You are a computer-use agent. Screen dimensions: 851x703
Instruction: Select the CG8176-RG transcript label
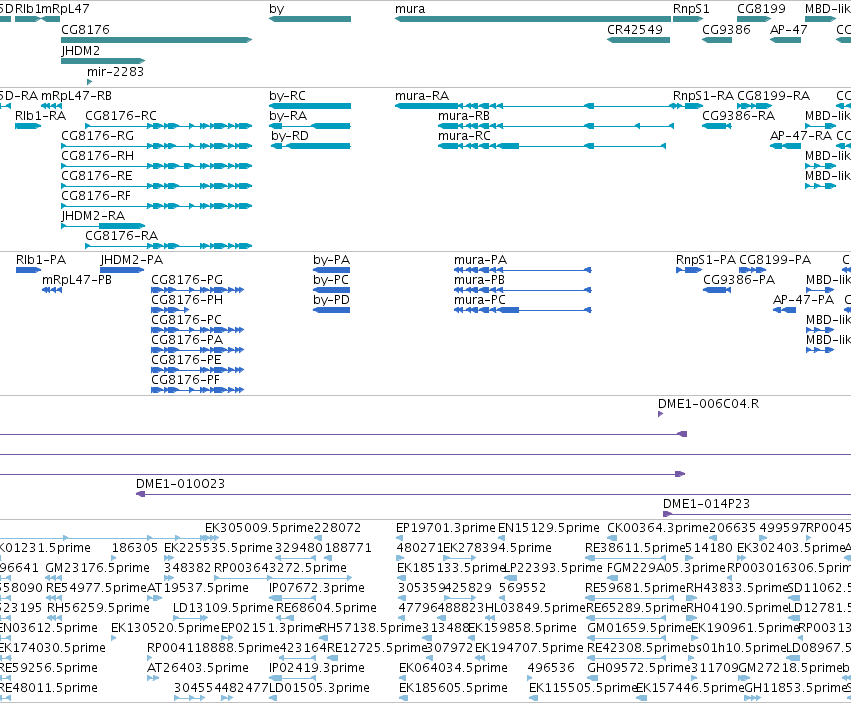tap(97, 136)
